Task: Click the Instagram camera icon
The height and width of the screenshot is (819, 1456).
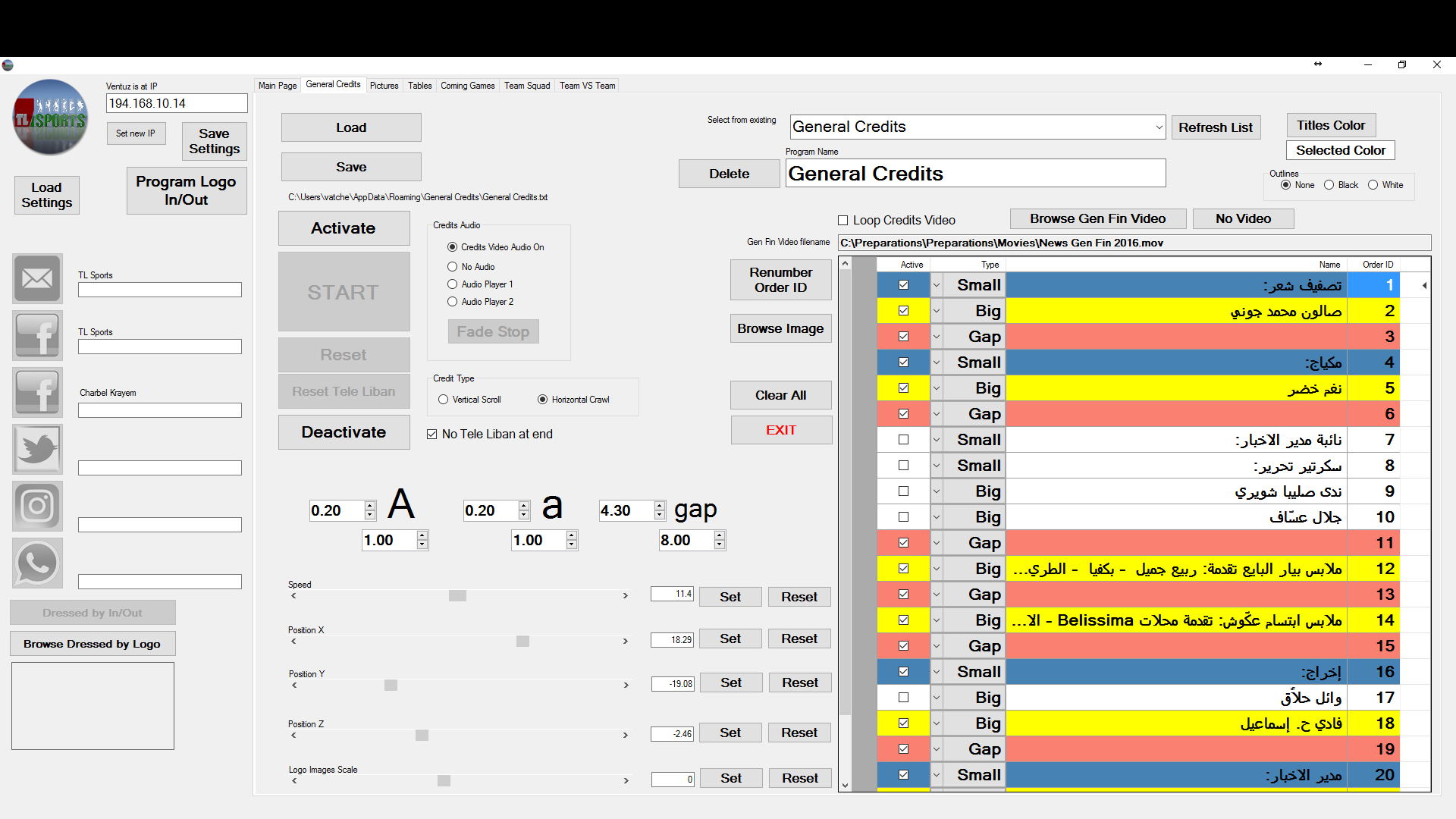Action: [37, 506]
